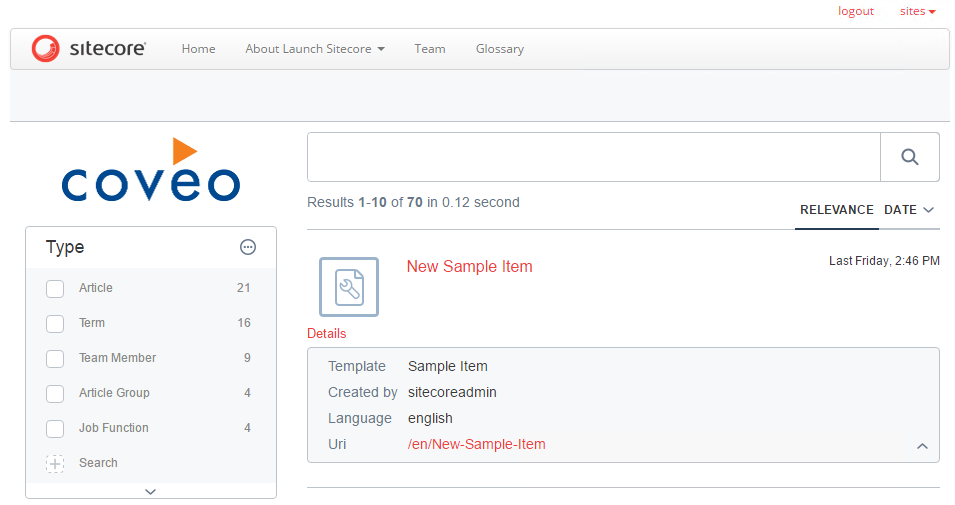
Task: Click the Coveo logo
Action: [x=150, y=169]
